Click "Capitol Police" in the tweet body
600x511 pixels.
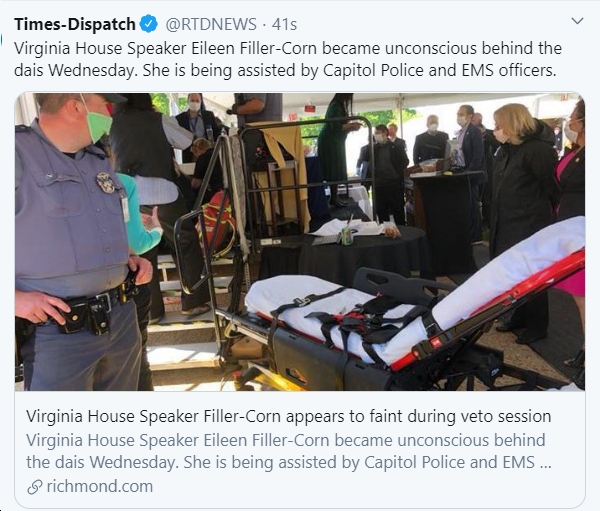pos(373,71)
